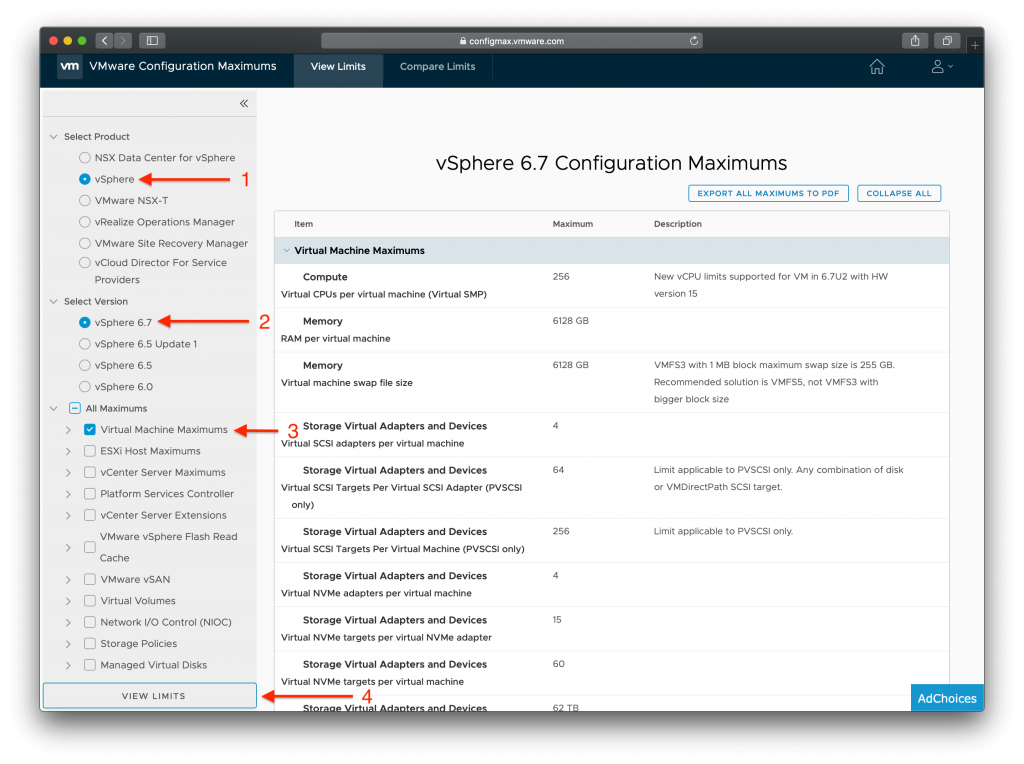The width and height of the screenshot is (1024, 764).
Task: Click EXPORT ALL MAXIMUMS TO PDF
Action: pos(768,193)
